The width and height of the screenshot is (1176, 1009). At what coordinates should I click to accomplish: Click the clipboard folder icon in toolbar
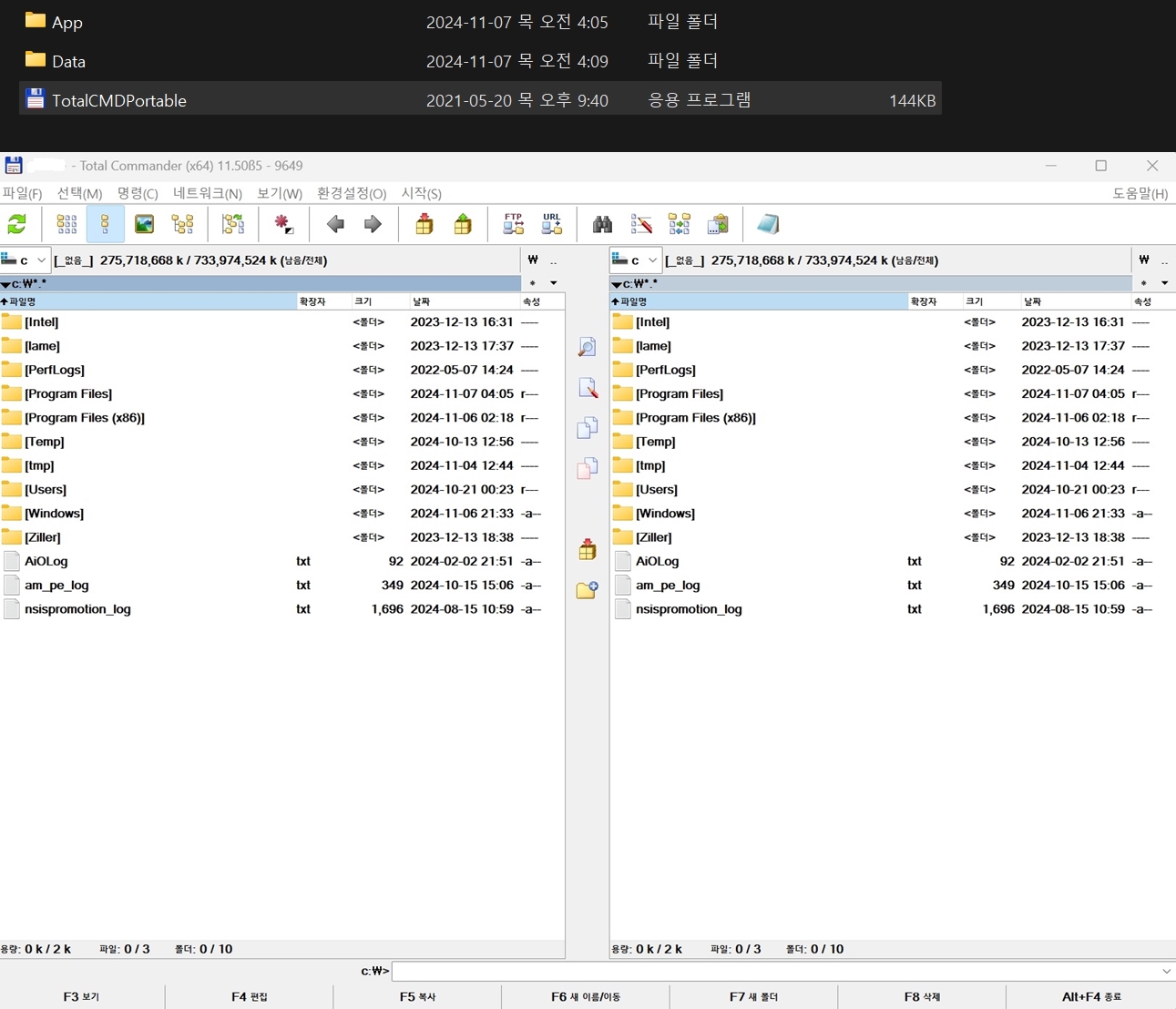718,224
